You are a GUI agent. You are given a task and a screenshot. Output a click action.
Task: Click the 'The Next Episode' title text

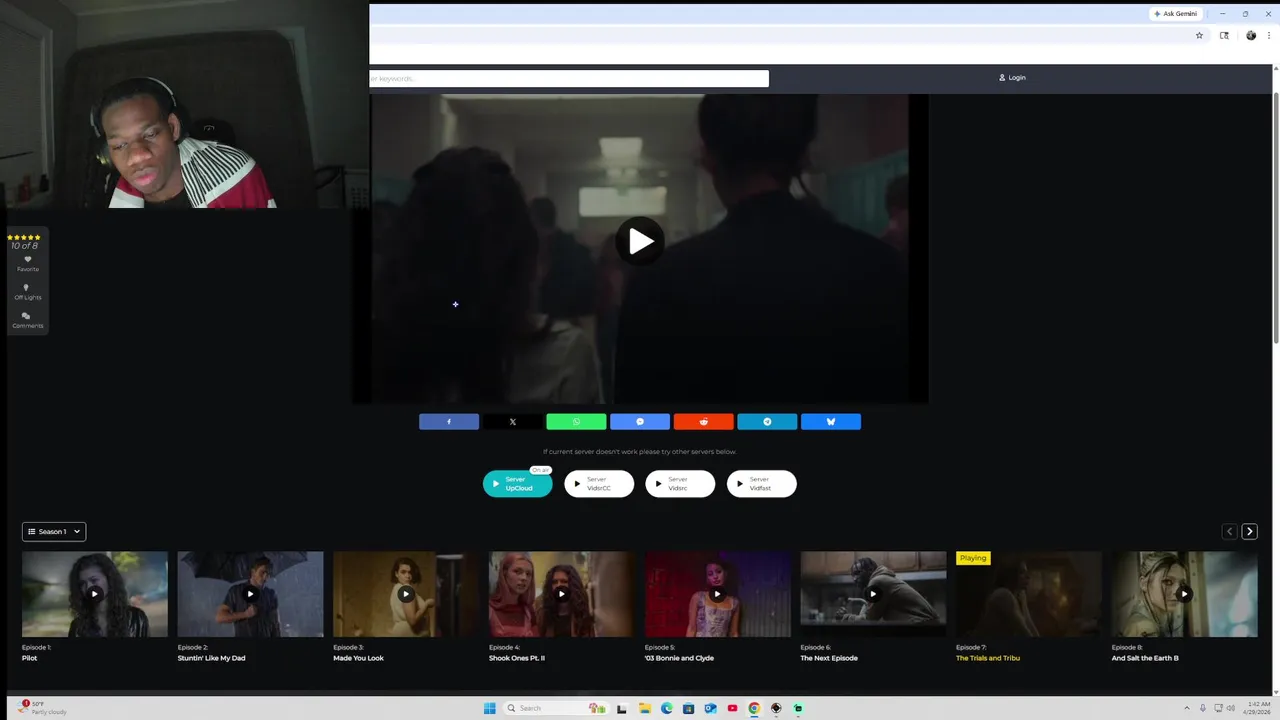click(x=829, y=658)
